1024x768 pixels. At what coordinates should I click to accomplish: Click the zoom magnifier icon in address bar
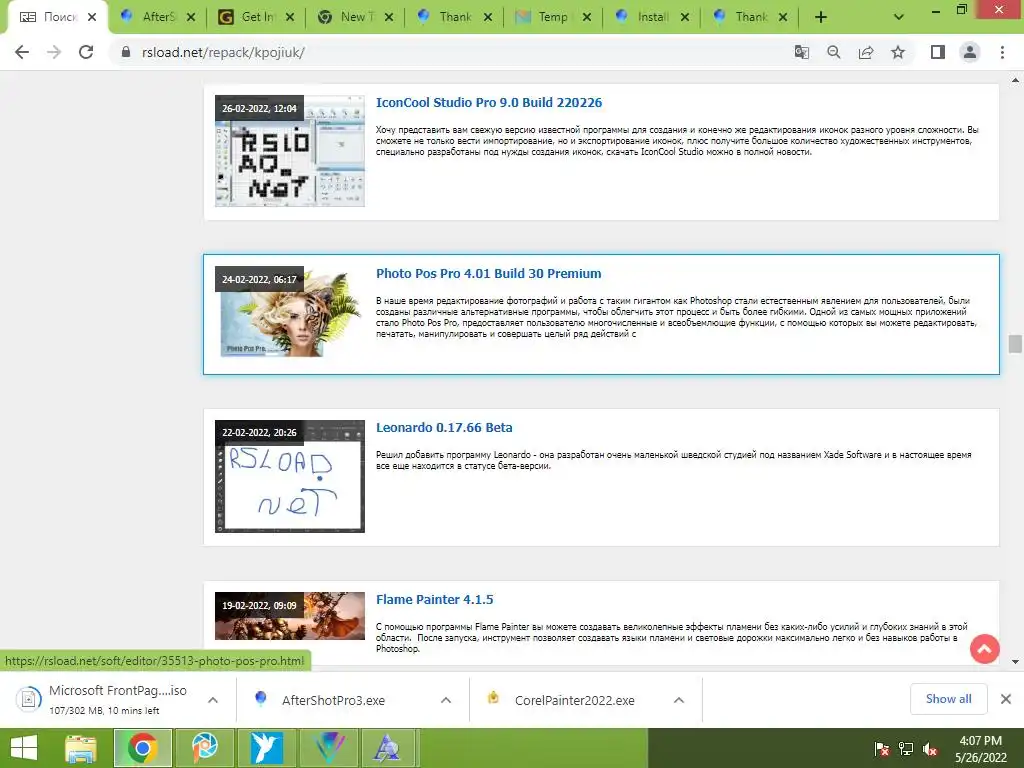click(834, 52)
